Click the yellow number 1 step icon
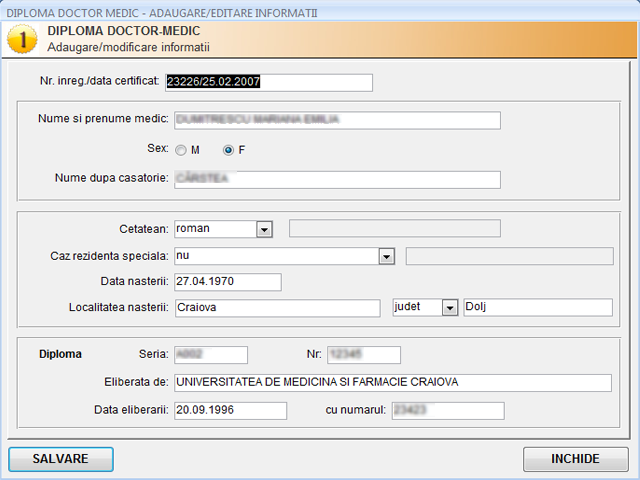The width and height of the screenshot is (640, 480). tap(21, 40)
